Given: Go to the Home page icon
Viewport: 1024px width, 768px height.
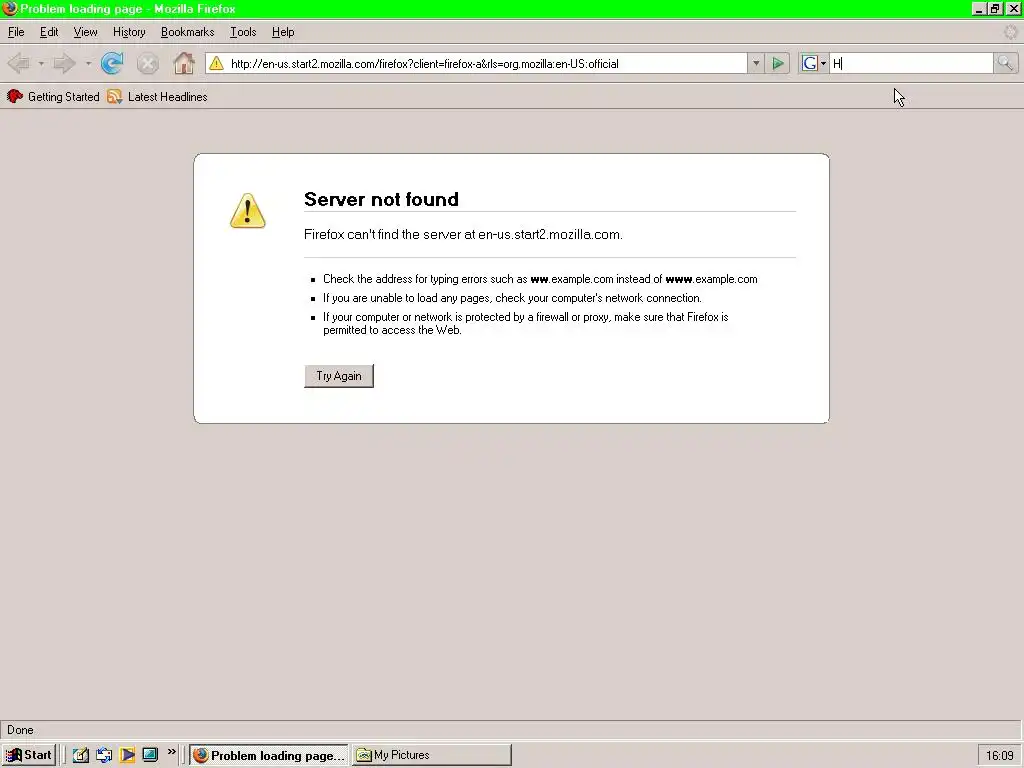Looking at the screenshot, I should tap(184, 63).
